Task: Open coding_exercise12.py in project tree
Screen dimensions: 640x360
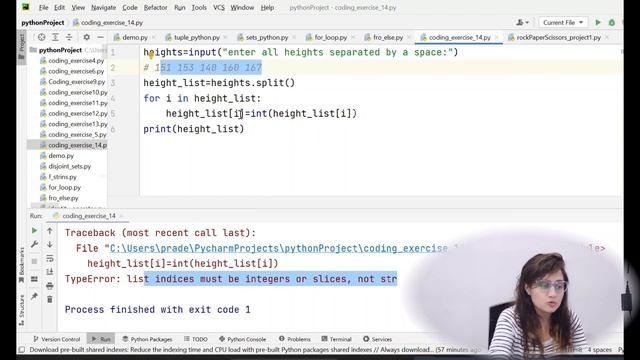Action: 78,113
